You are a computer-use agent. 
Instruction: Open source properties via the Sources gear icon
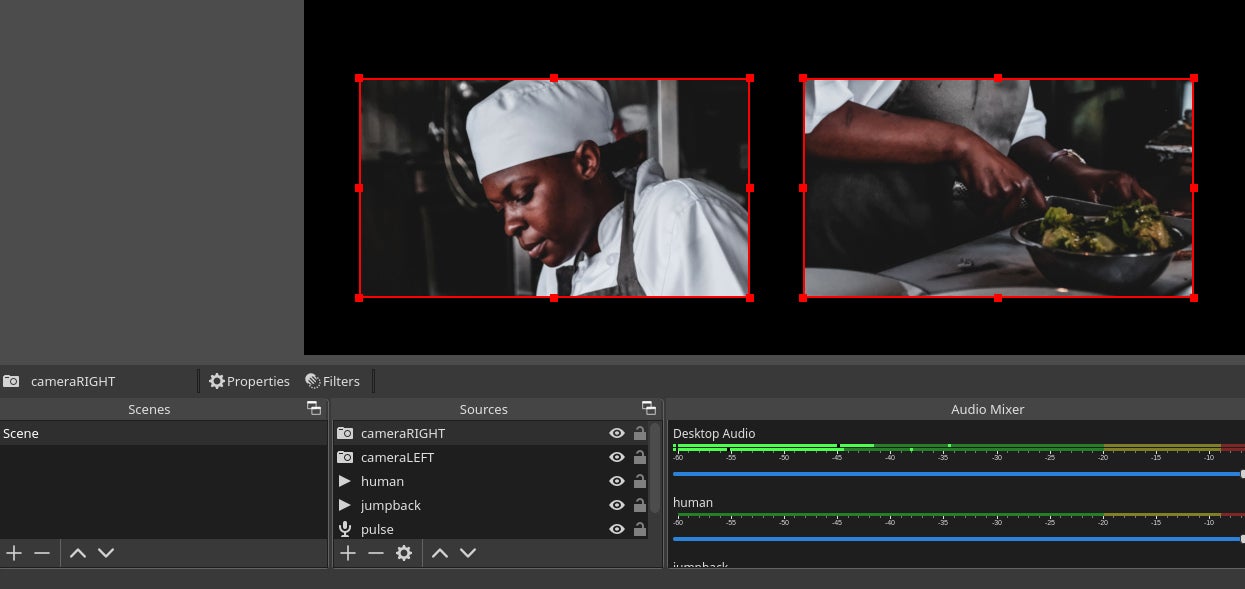(x=404, y=553)
